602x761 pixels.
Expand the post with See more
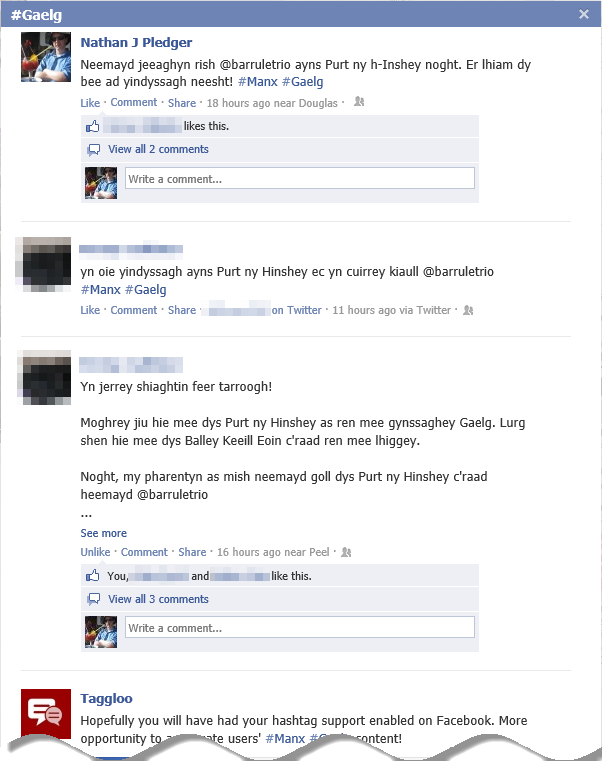pyautogui.click(x=103, y=533)
